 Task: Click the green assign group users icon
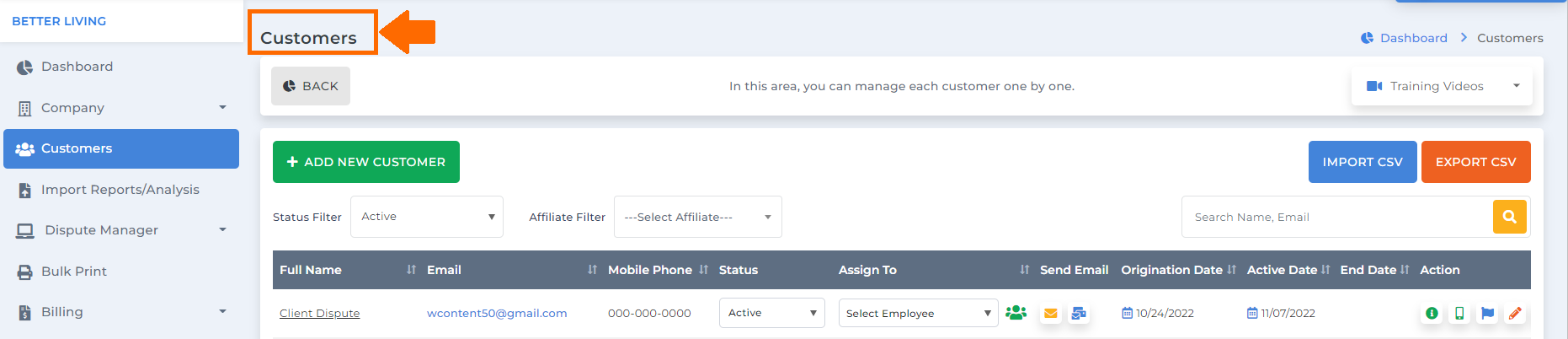1016,313
